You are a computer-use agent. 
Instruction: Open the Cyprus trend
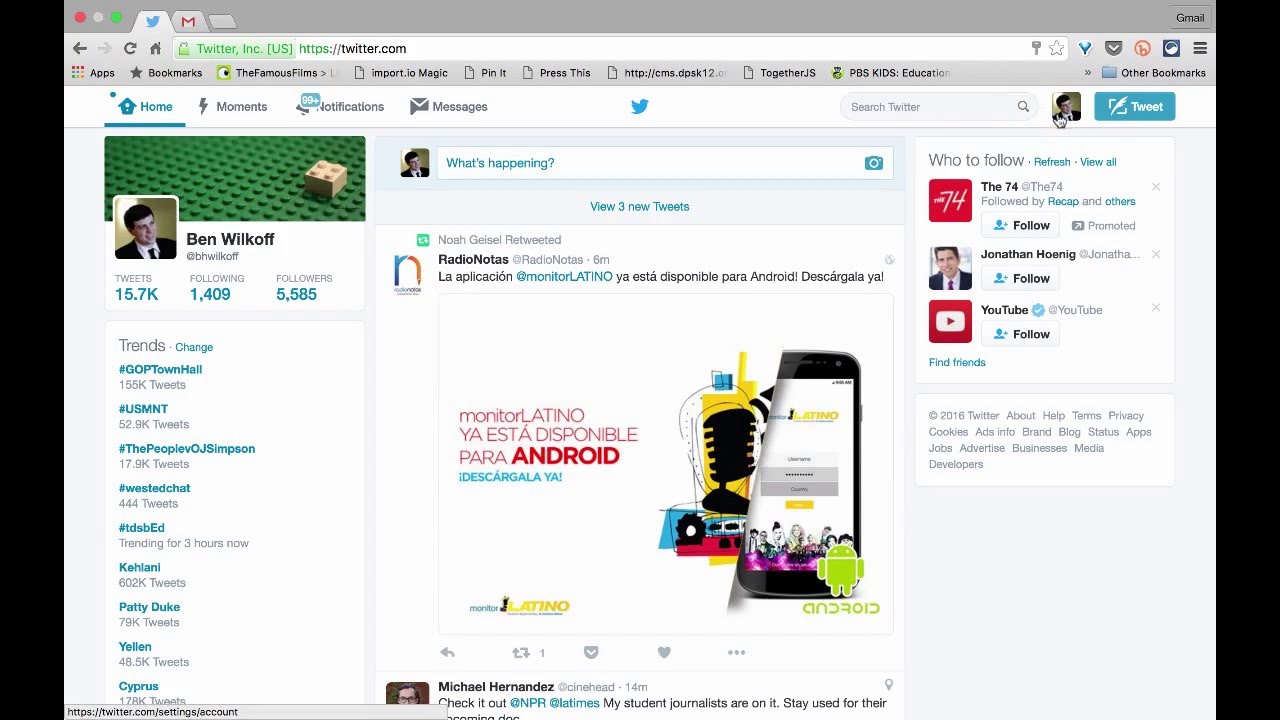pos(138,686)
